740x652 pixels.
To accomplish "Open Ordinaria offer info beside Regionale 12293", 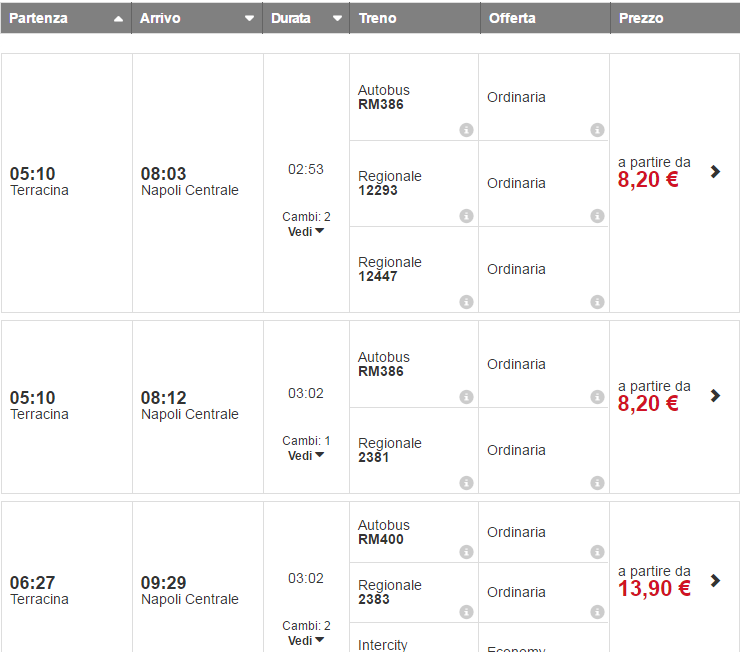I will (x=597, y=216).
